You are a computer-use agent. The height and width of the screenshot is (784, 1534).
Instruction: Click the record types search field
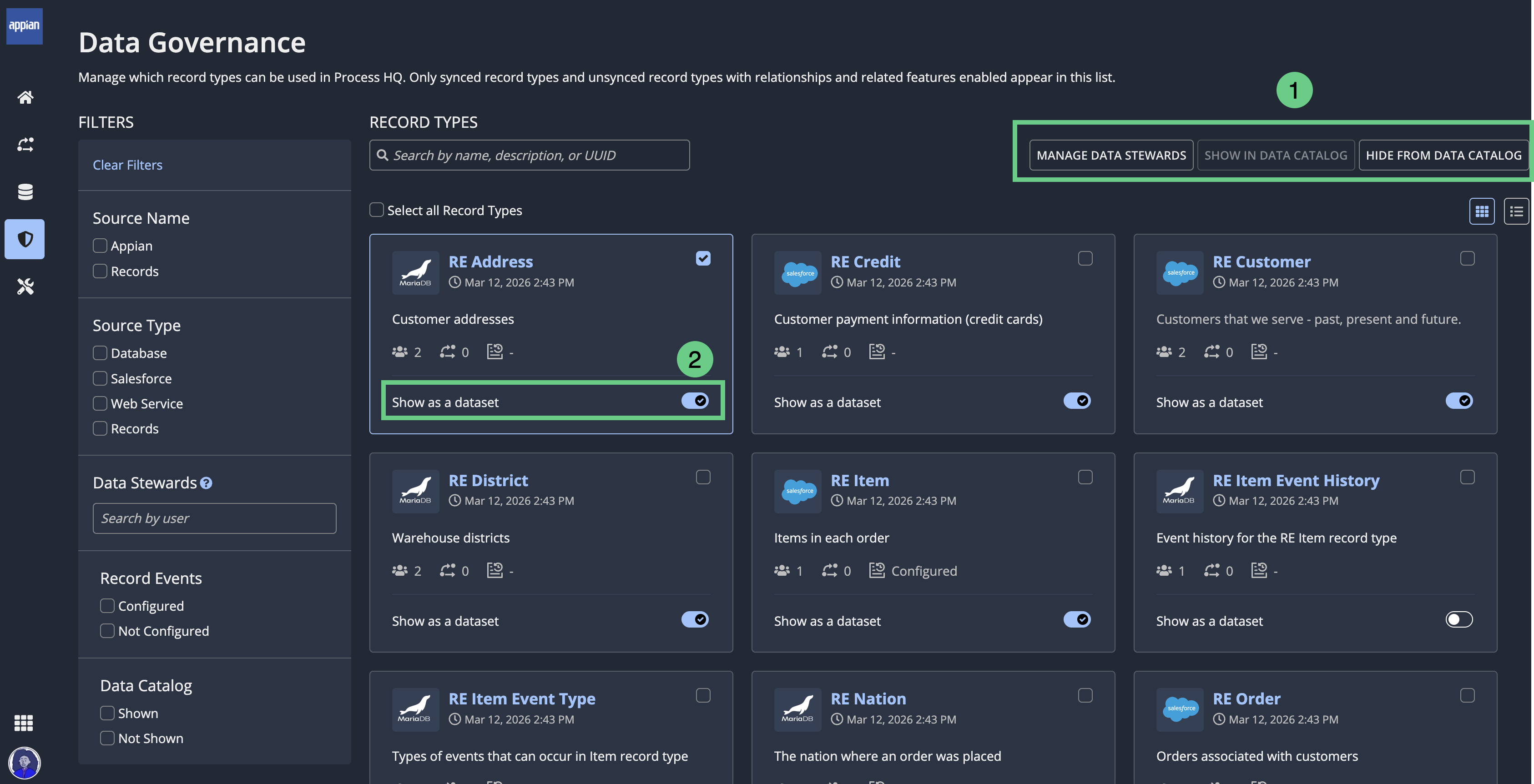[x=530, y=156]
